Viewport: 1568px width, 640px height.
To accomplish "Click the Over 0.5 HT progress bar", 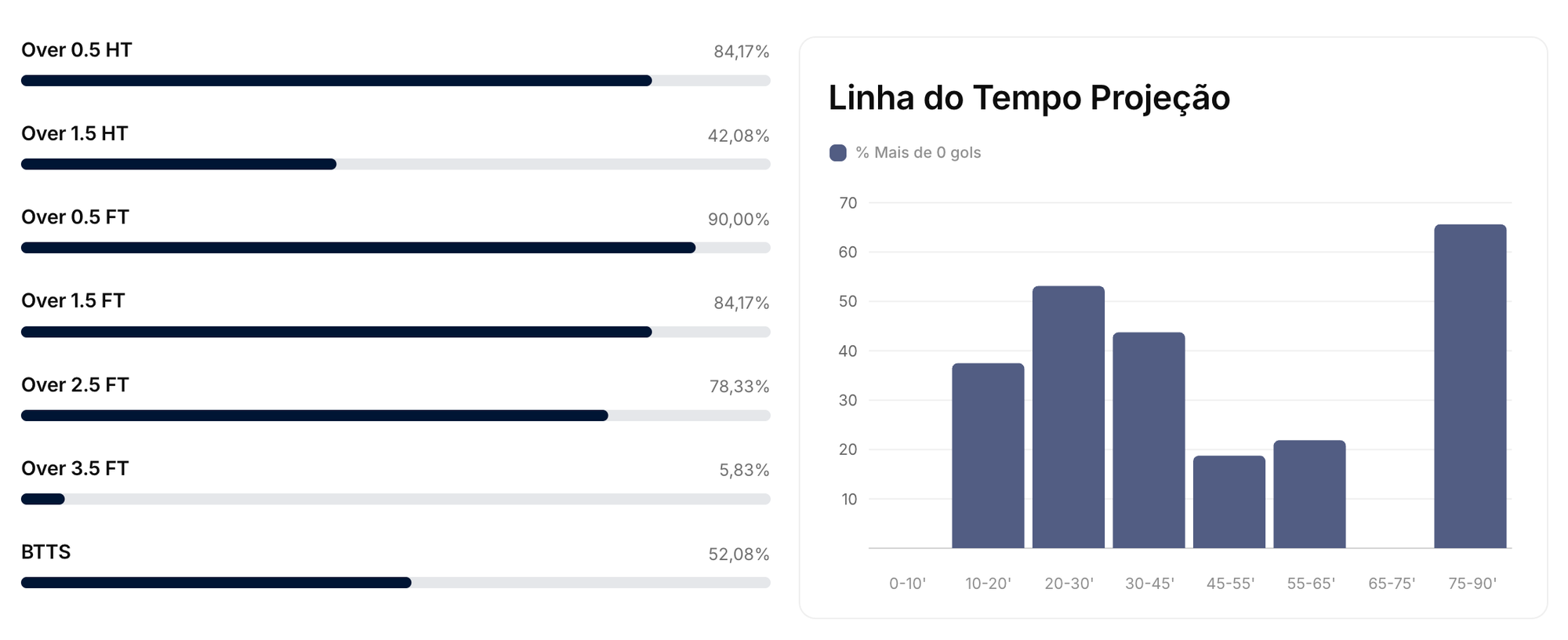I will 395,81.
